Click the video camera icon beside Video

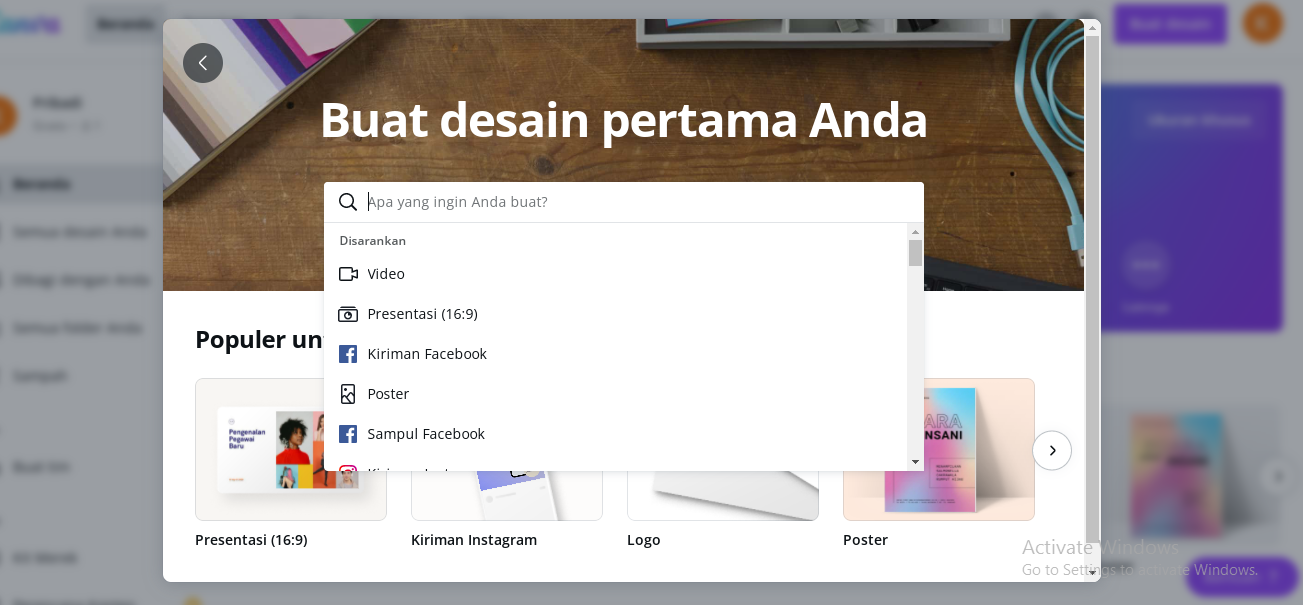pyautogui.click(x=348, y=274)
